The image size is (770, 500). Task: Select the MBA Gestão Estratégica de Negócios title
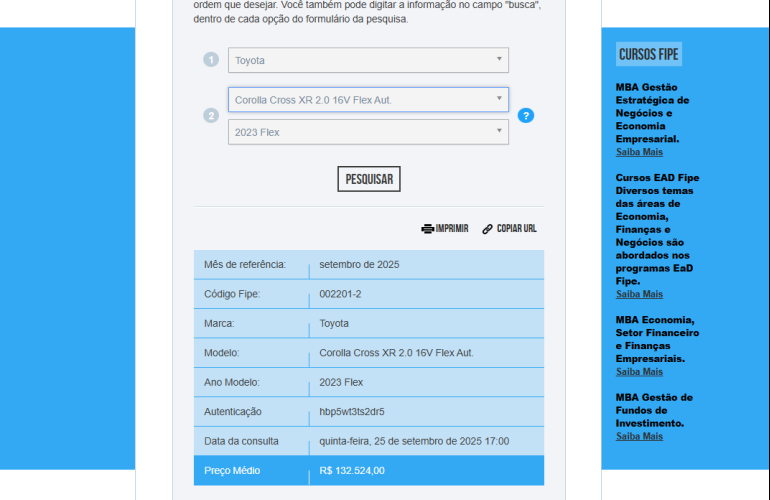tap(652, 113)
